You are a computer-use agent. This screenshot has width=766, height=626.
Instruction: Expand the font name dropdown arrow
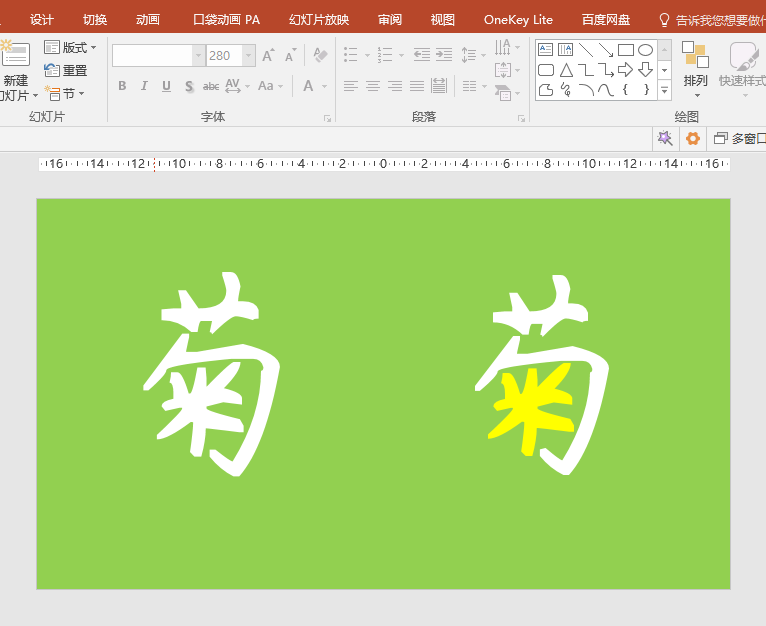[198, 56]
